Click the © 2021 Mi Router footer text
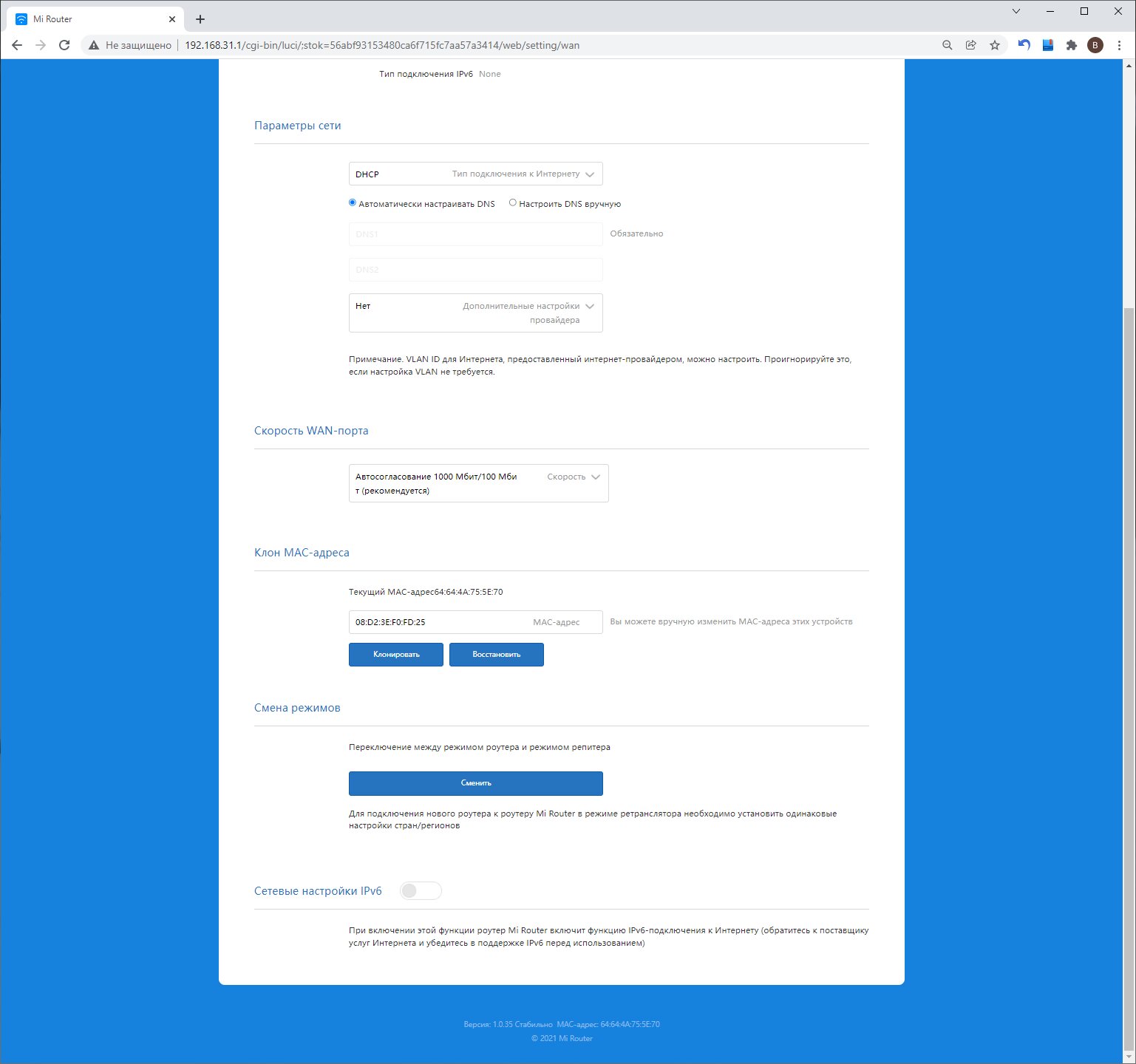Viewport: 1136px width, 1064px height. pyautogui.click(x=562, y=1038)
